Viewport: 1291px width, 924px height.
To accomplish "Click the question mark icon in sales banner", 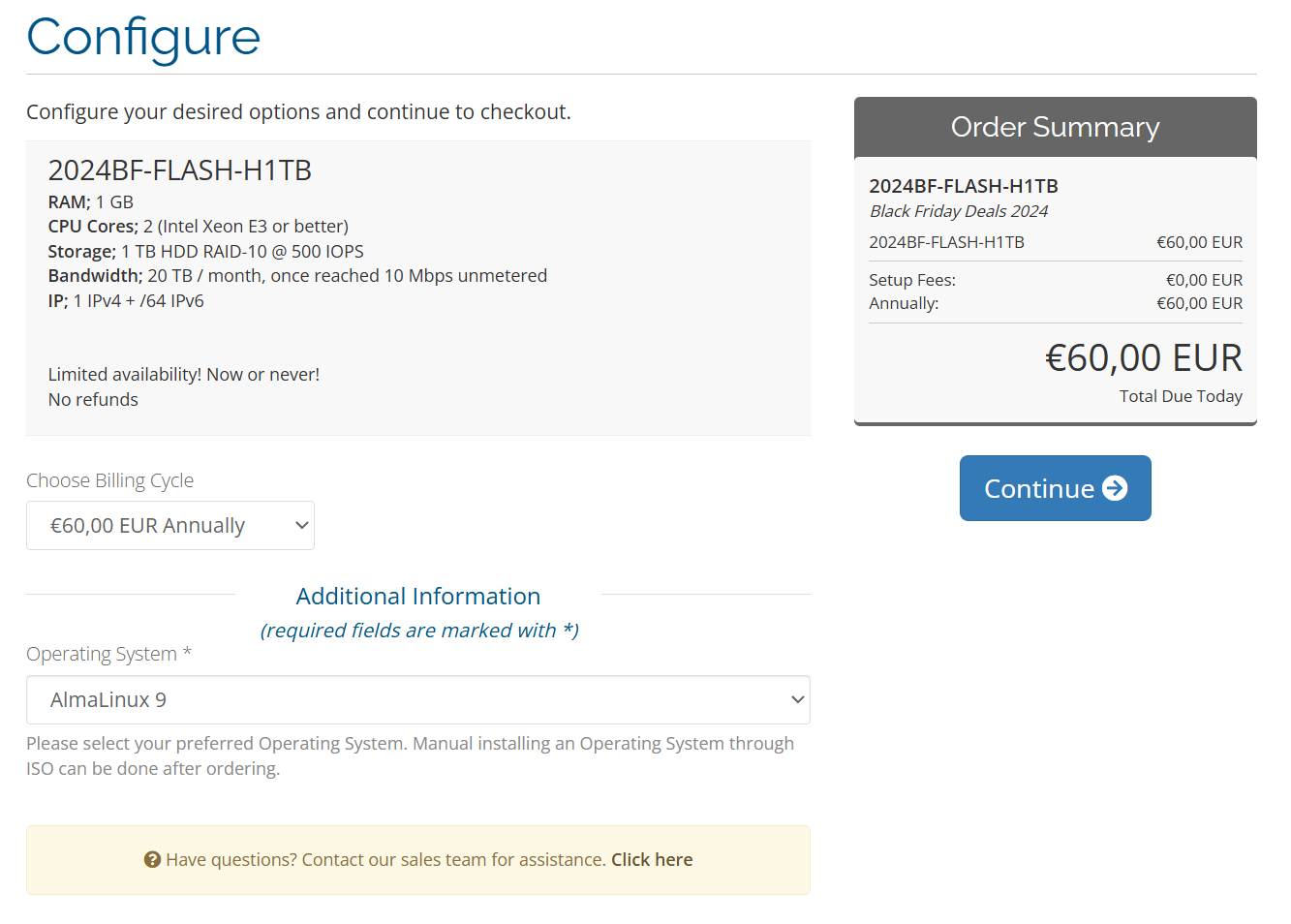I will tap(152, 860).
